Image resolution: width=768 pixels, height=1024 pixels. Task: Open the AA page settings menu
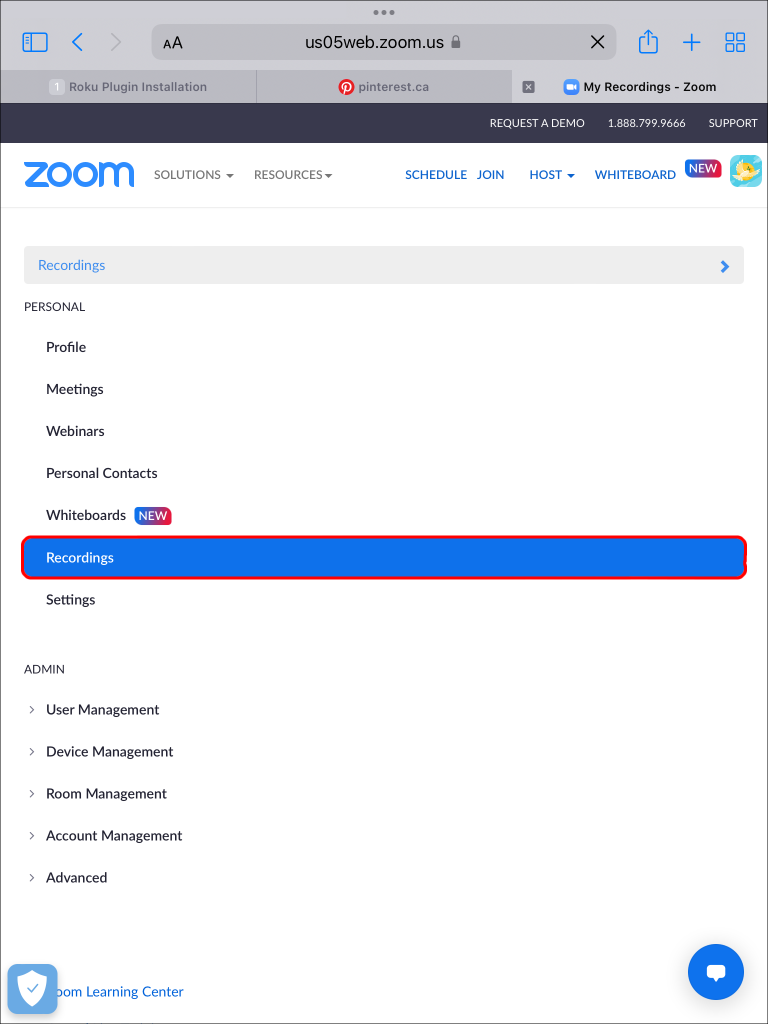(x=172, y=42)
